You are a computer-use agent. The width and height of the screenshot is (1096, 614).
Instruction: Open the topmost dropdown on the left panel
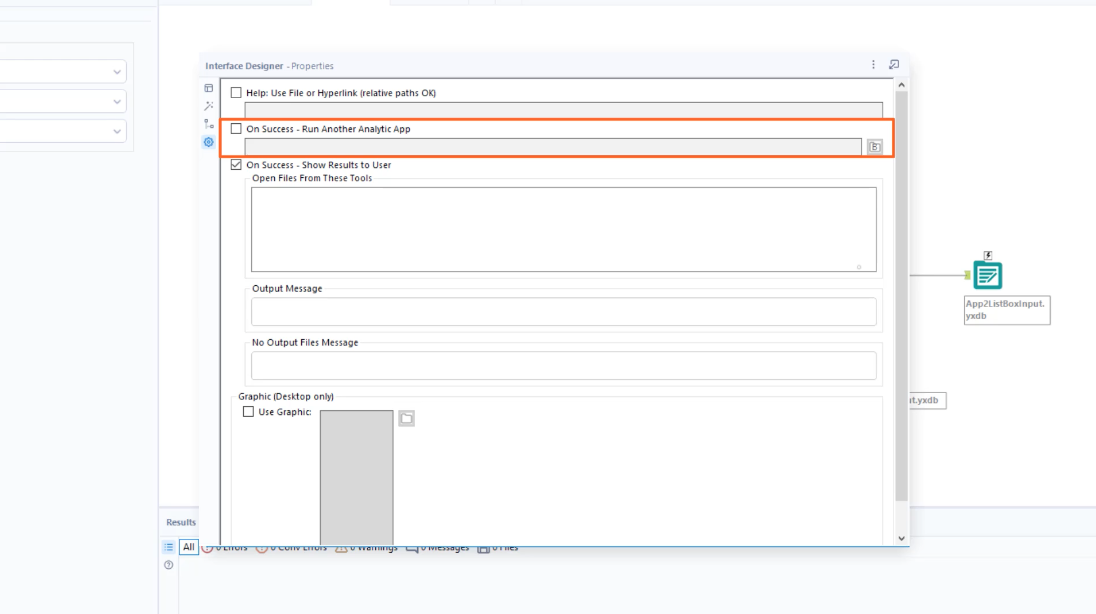(118, 71)
